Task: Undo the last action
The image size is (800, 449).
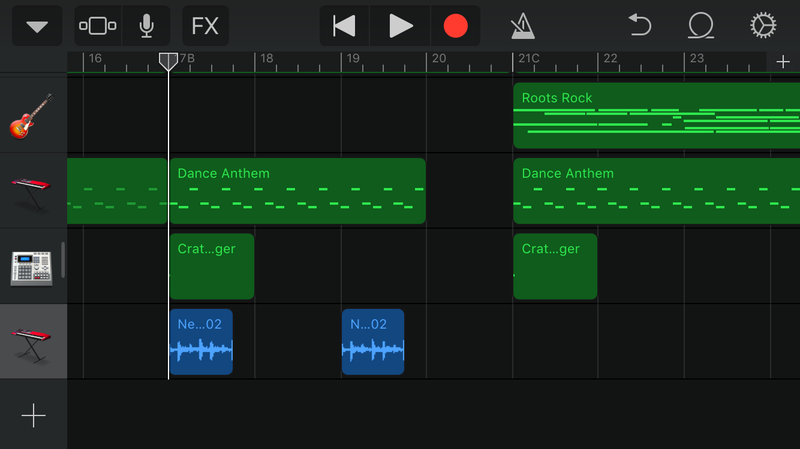Action: [x=640, y=26]
